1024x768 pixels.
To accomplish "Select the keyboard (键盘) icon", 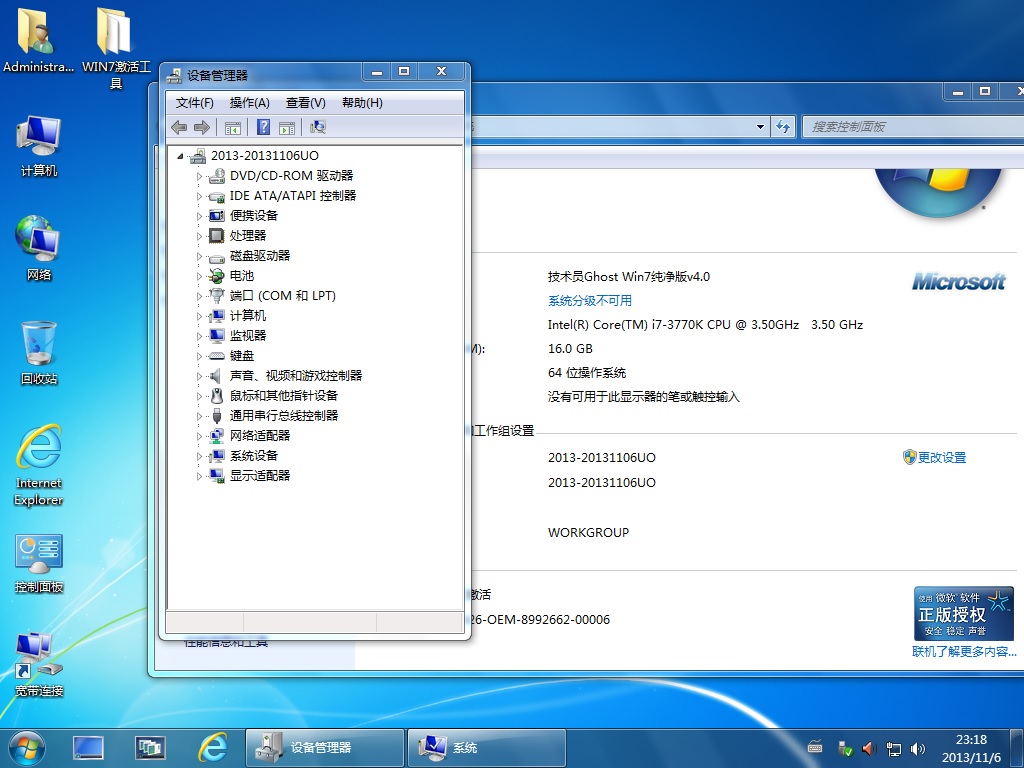I will tap(217, 356).
